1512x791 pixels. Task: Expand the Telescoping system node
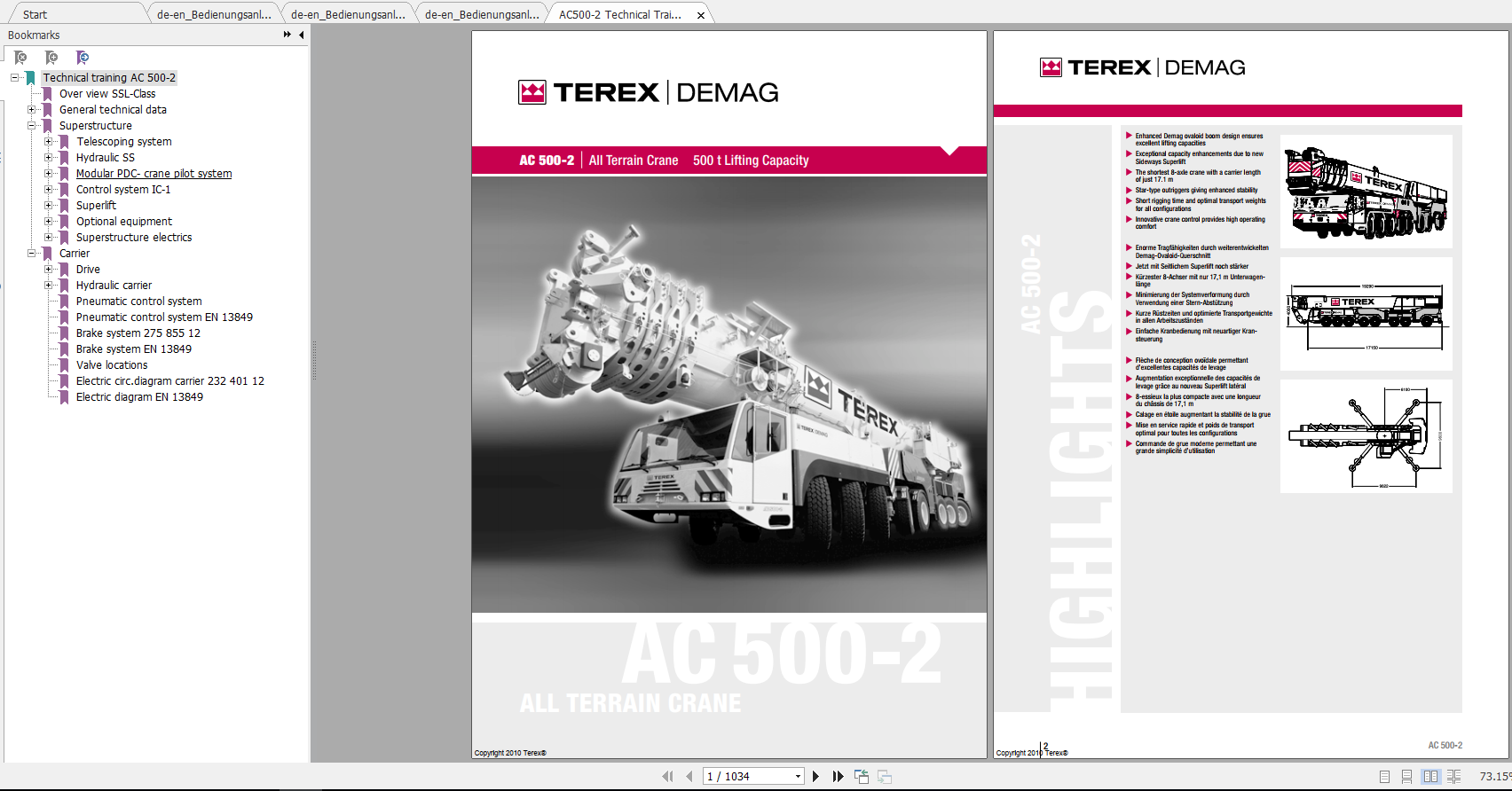(x=48, y=142)
